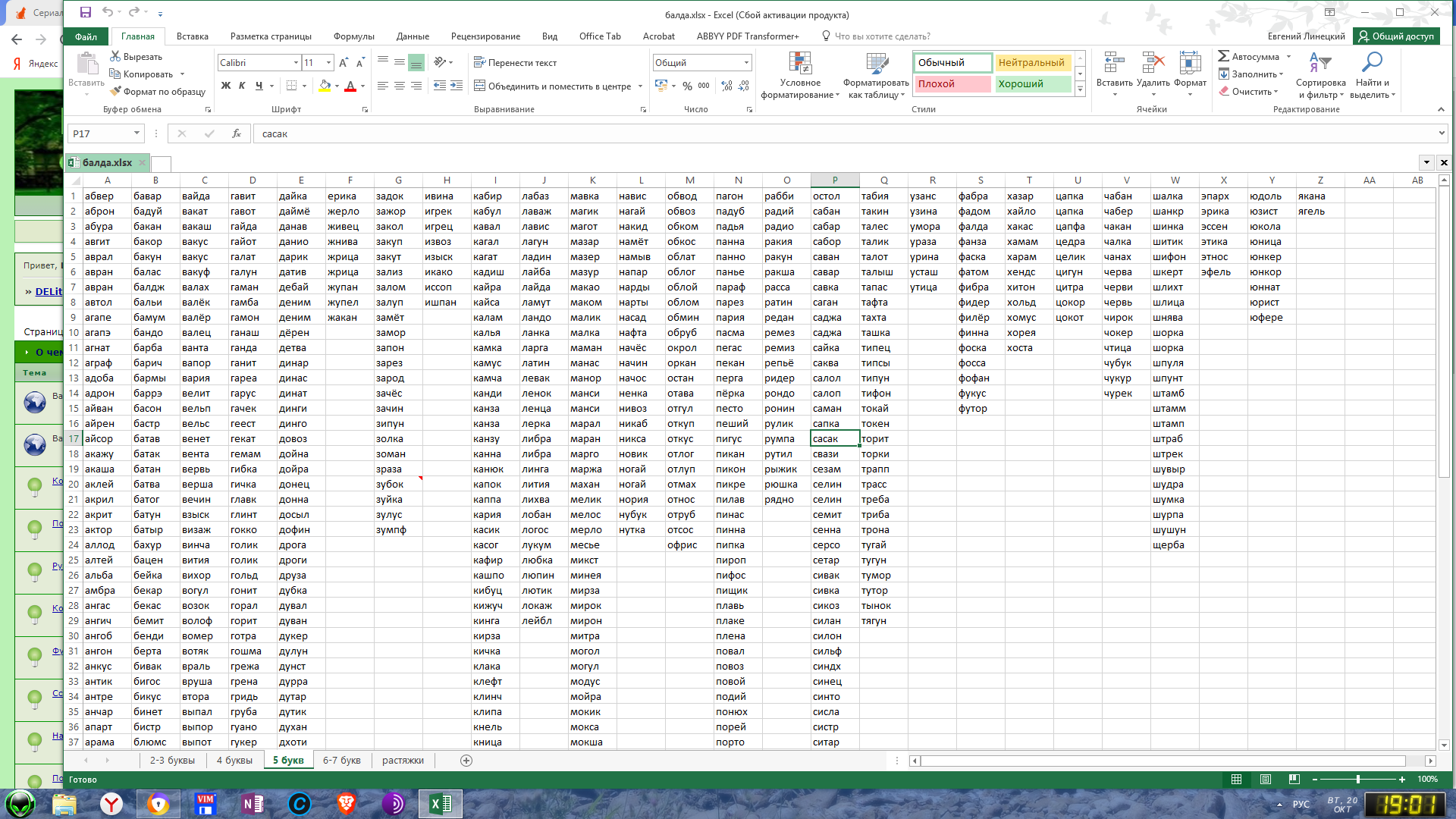
Task: Open Format as Table (Форматировать как таблицу)
Action: pos(876,75)
